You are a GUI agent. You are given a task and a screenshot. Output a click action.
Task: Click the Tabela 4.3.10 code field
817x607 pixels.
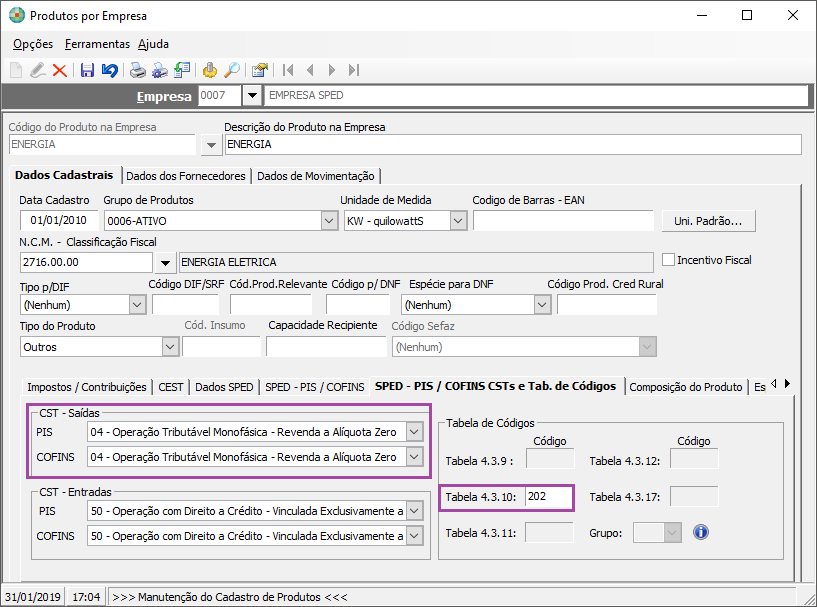click(548, 497)
